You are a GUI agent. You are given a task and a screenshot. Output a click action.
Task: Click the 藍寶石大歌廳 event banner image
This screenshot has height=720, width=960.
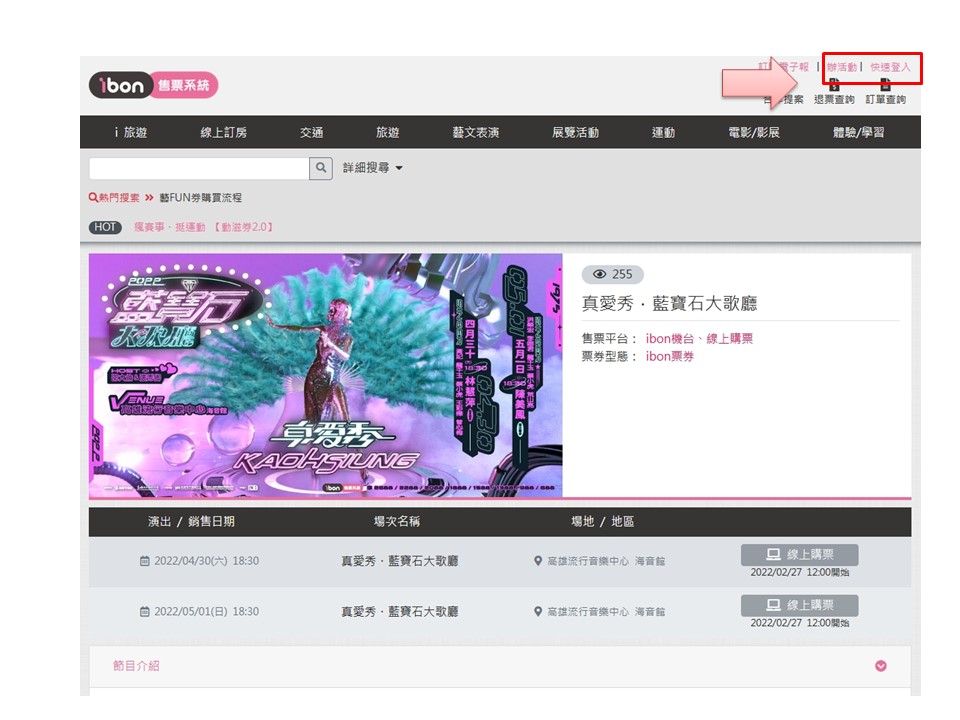tap(326, 375)
